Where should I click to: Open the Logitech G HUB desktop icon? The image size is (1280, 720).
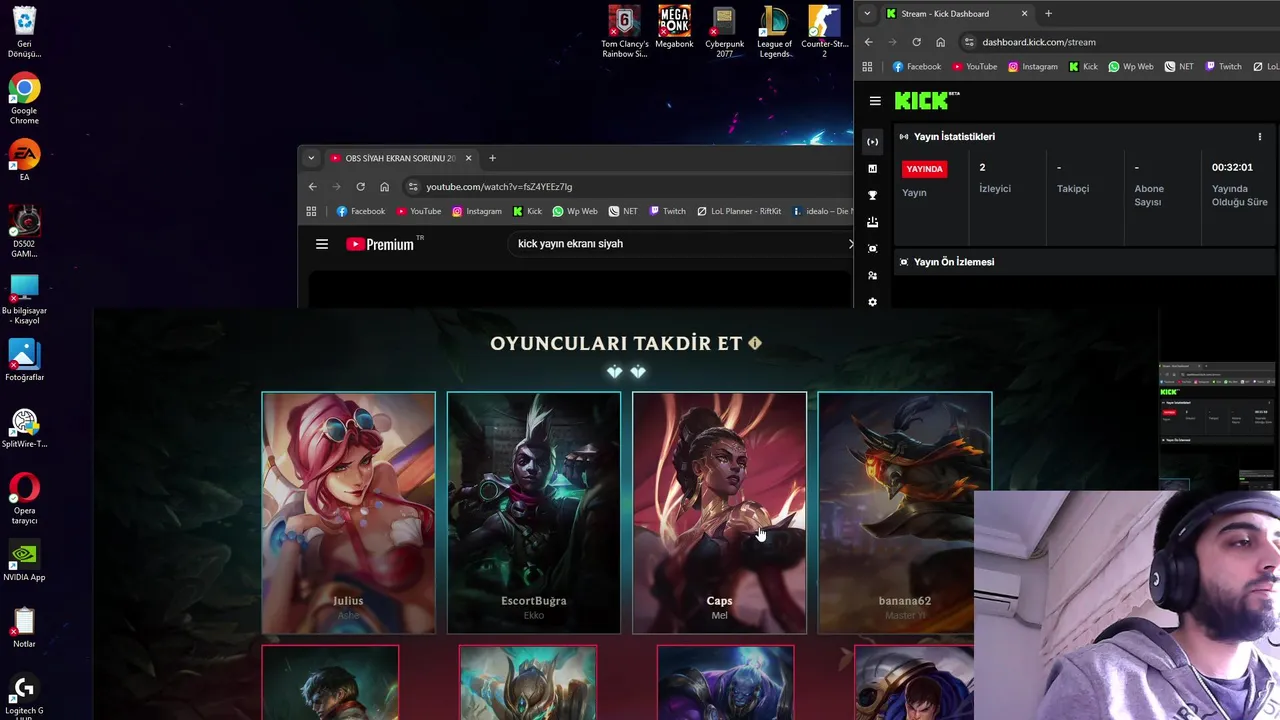24,697
